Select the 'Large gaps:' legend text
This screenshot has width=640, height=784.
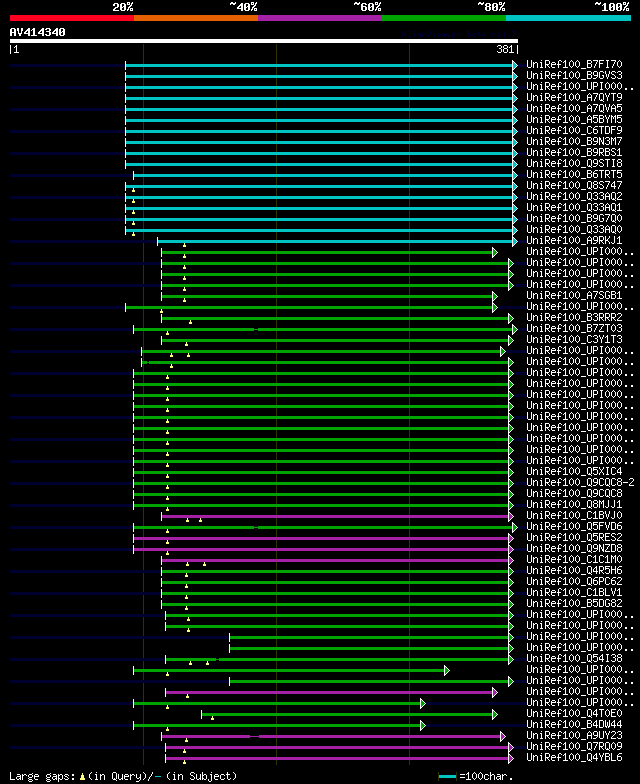[x=42, y=776]
